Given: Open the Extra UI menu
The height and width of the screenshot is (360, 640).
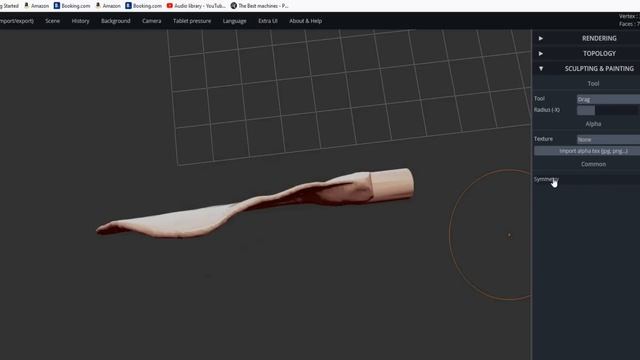Looking at the screenshot, I should click(x=268, y=21).
